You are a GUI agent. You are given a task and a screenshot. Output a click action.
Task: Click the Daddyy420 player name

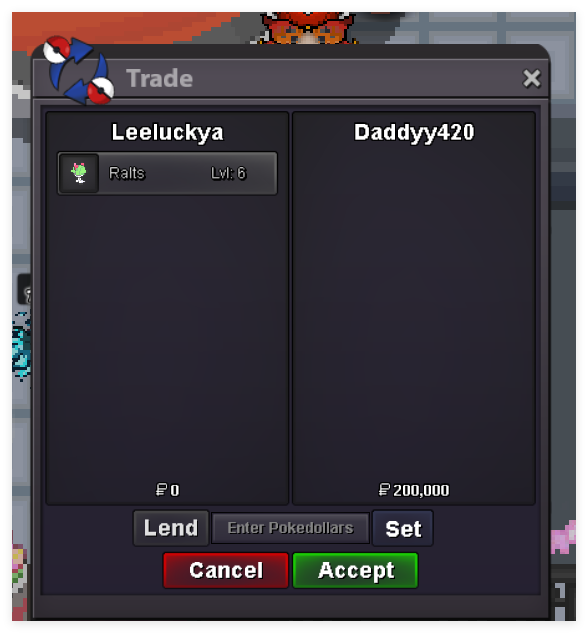click(414, 132)
